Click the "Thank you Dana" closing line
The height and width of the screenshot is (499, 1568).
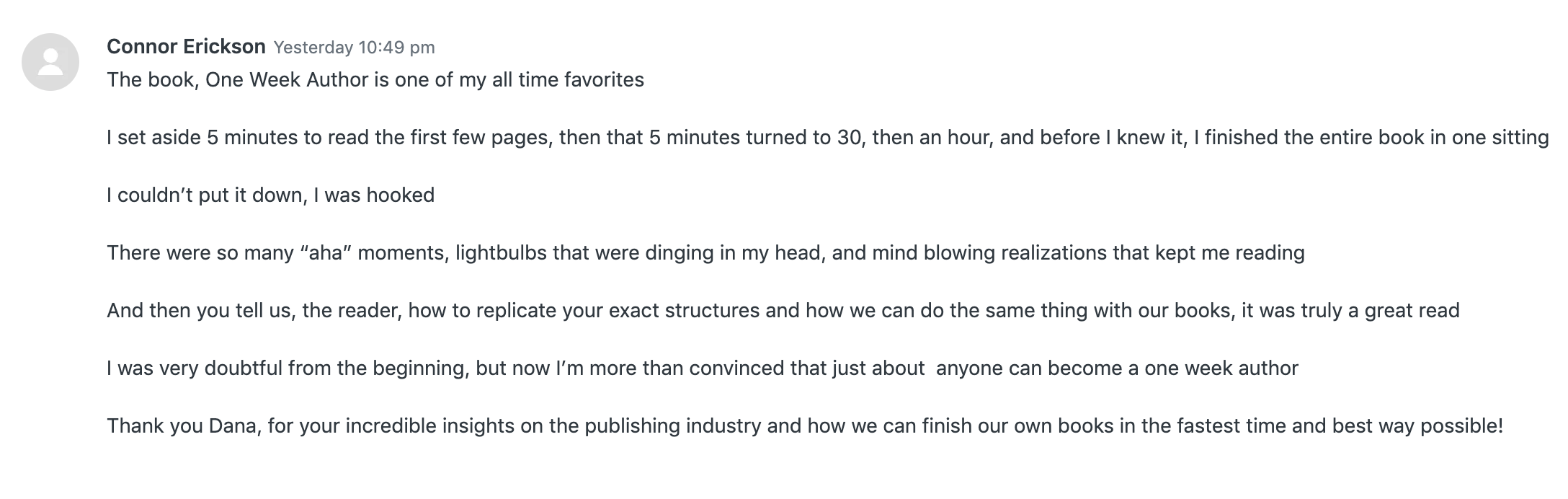[805, 426]
